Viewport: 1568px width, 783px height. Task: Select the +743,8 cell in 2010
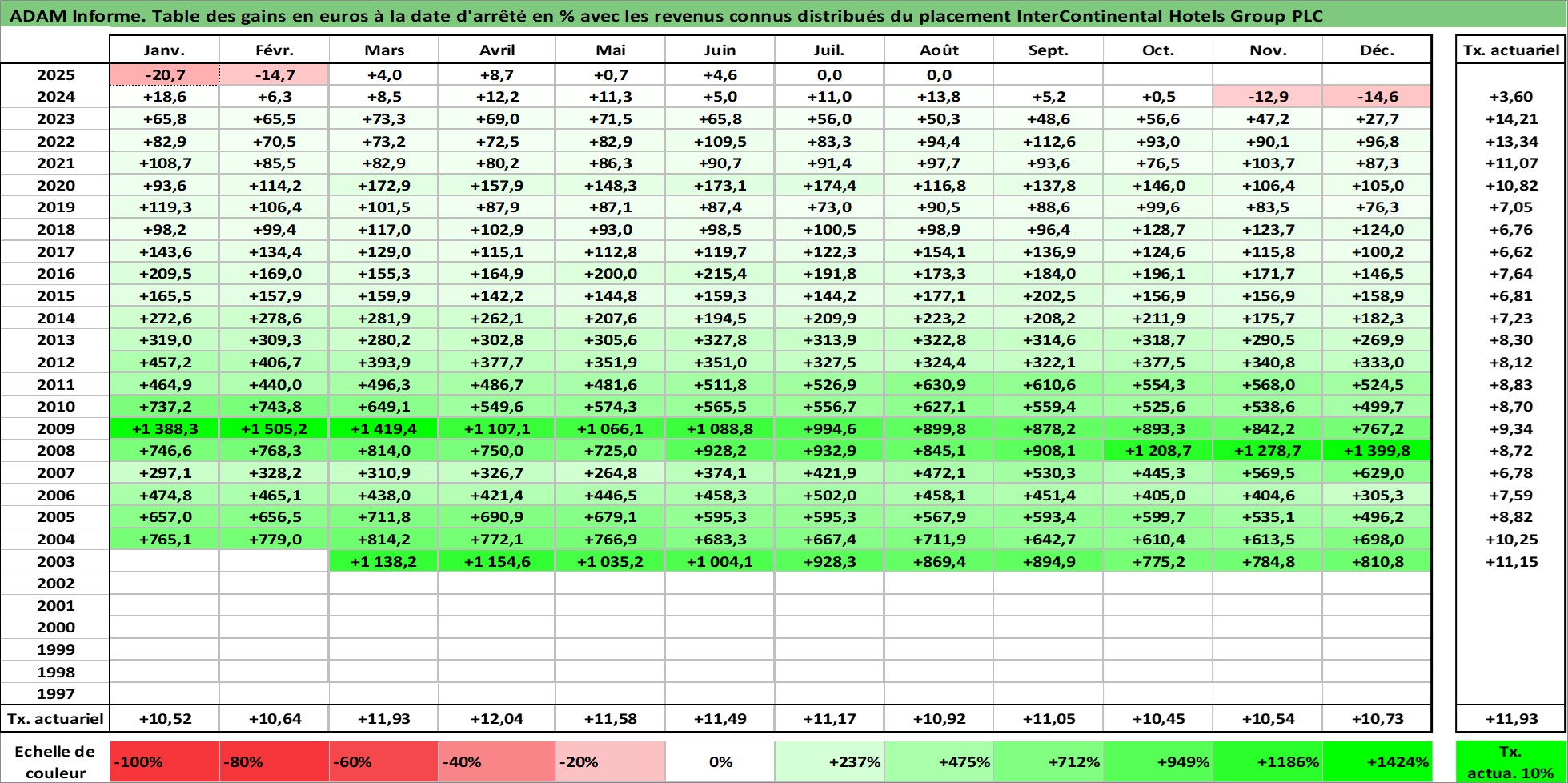(x=274, y=407)
